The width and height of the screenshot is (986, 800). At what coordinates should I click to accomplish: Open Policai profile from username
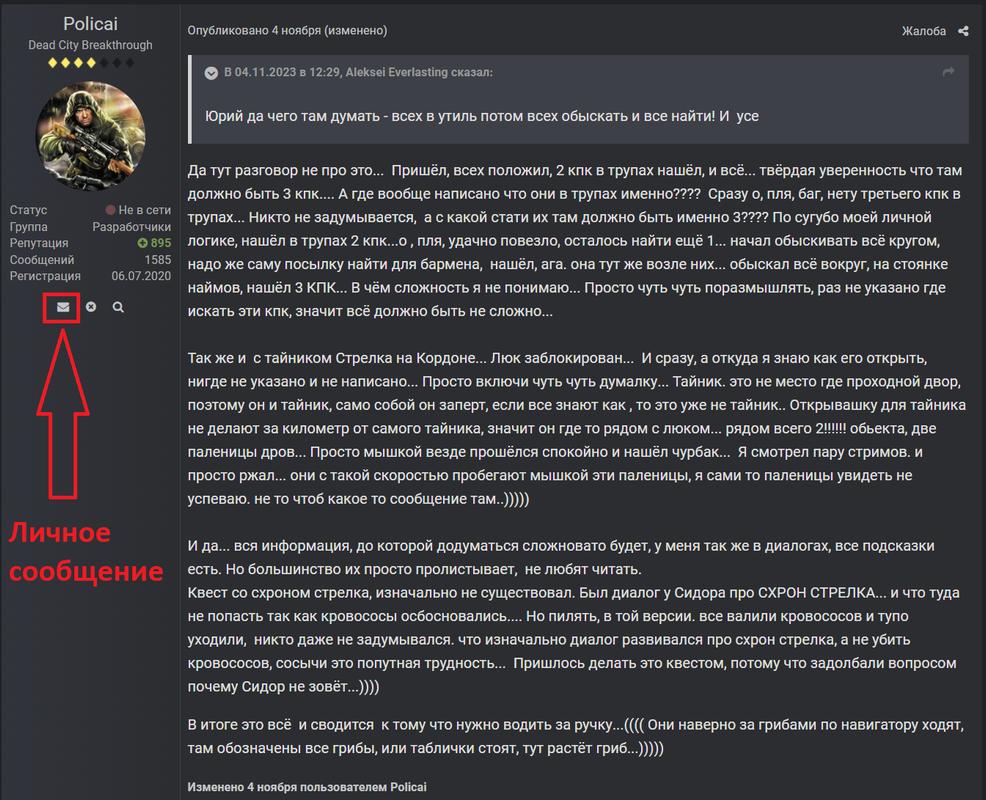click(91, 24)
